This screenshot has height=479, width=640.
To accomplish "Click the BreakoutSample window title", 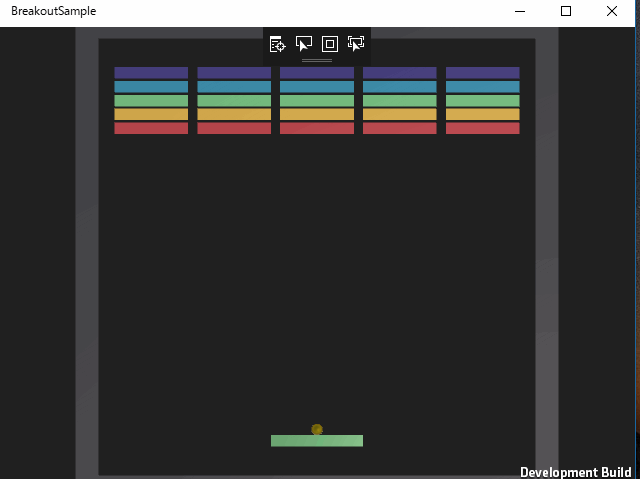I will coord(53,11).
